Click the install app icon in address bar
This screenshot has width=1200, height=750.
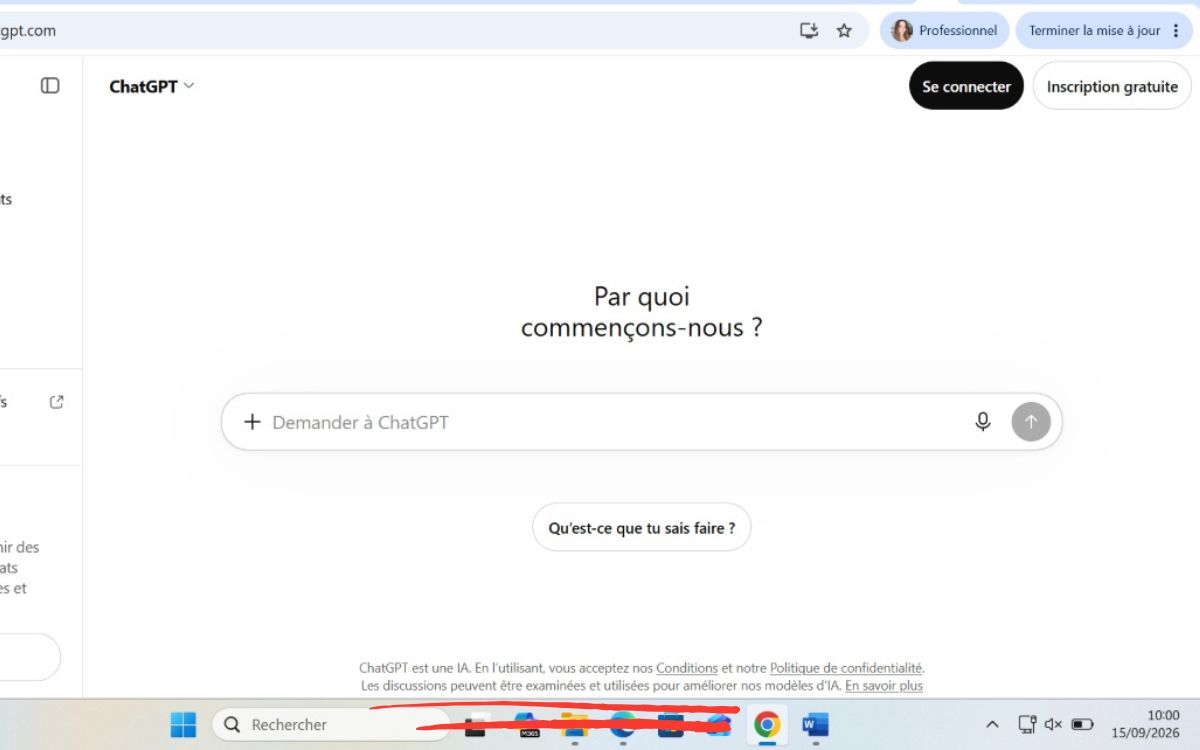pos(809,30)
